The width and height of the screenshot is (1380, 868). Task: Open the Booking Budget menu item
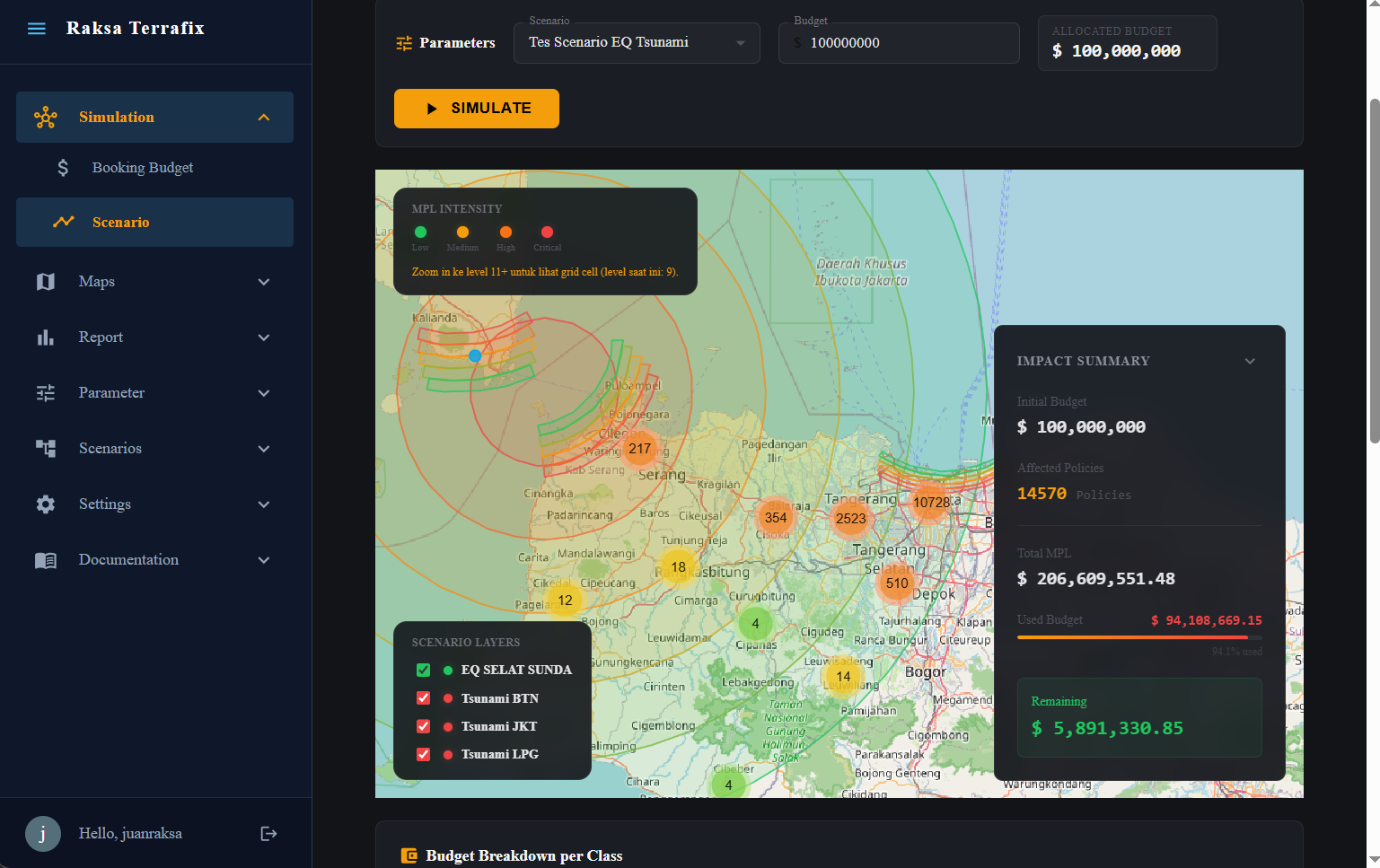pyautogui.click(x=154, y=168)
